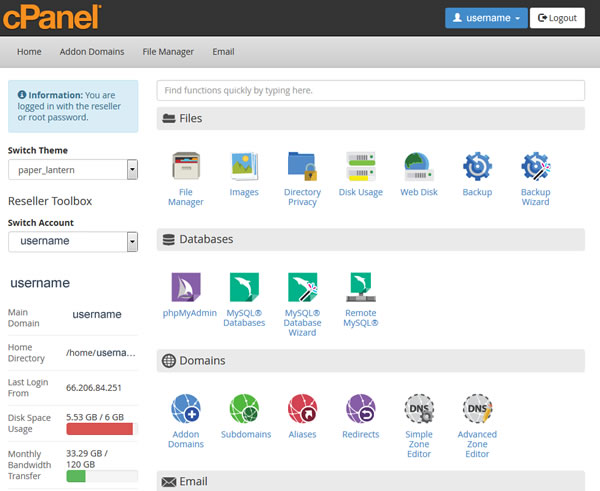
Task: Click the Logout button
Action: pos(557,18)
